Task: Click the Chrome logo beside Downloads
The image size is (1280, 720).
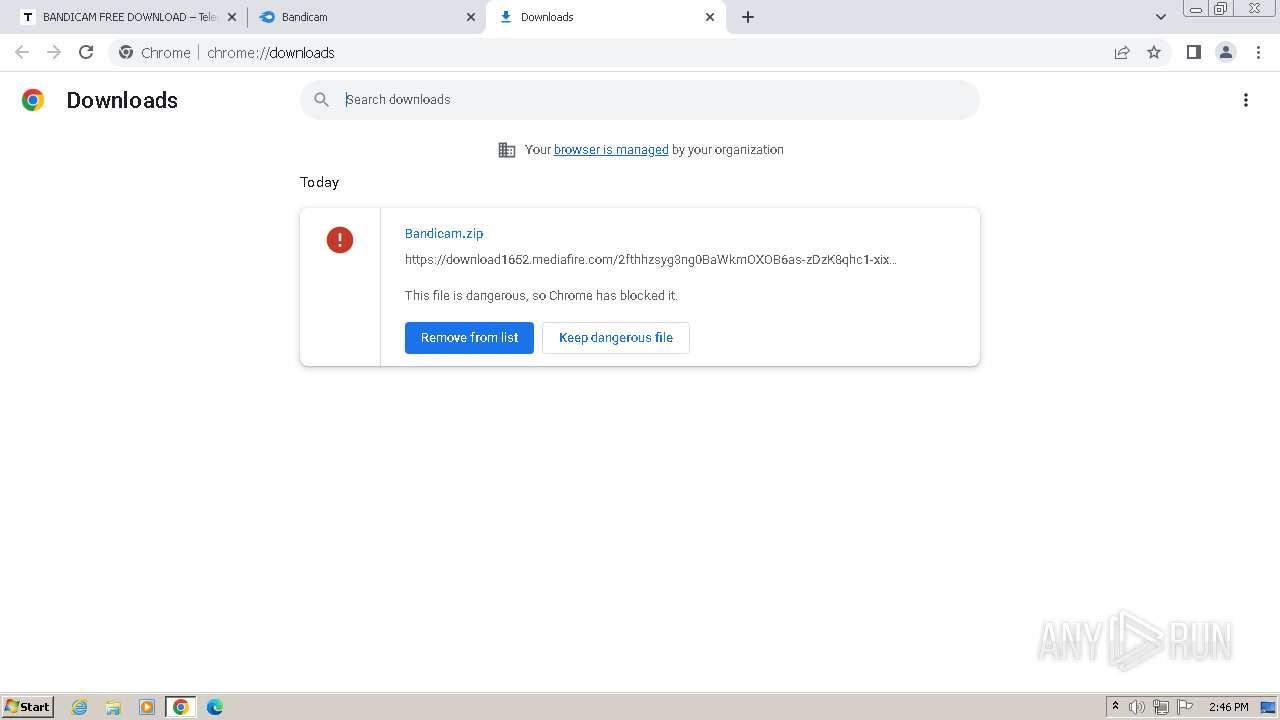Action: pyautogui.click(x=33, y=100)
